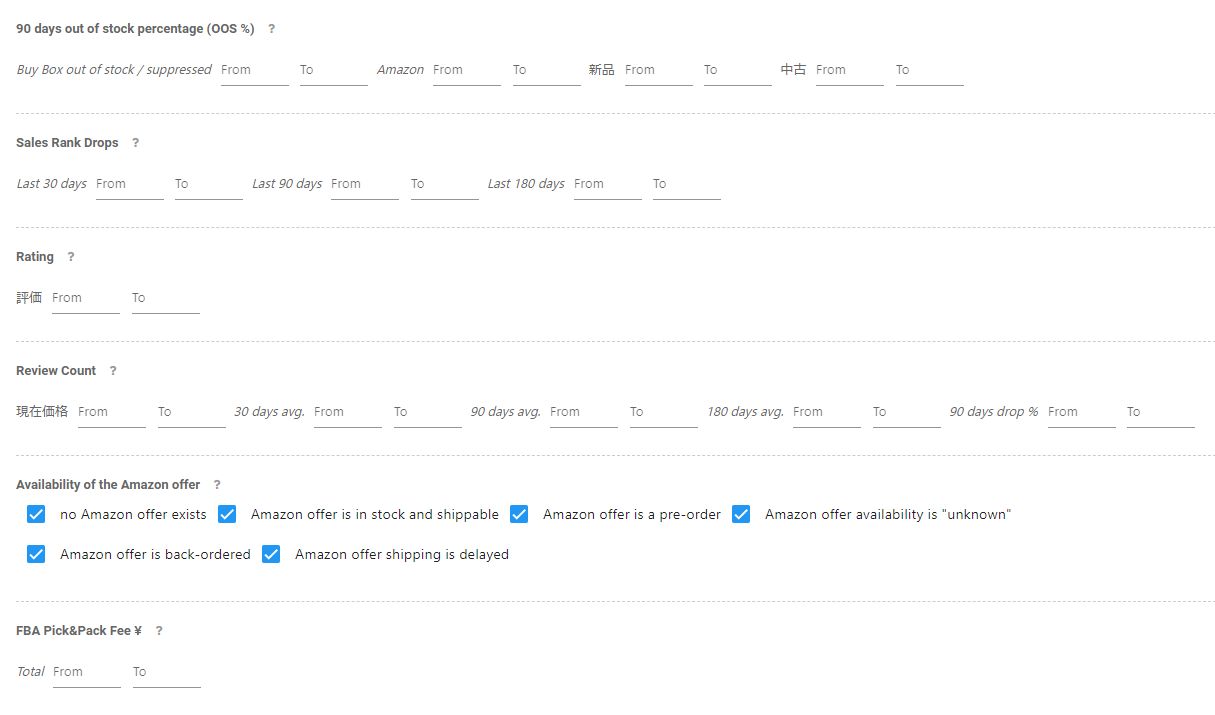The width and height of the screenshot is (1215, 715).
Task: Click Review Count 現在価格 To field
Action: 192,412
